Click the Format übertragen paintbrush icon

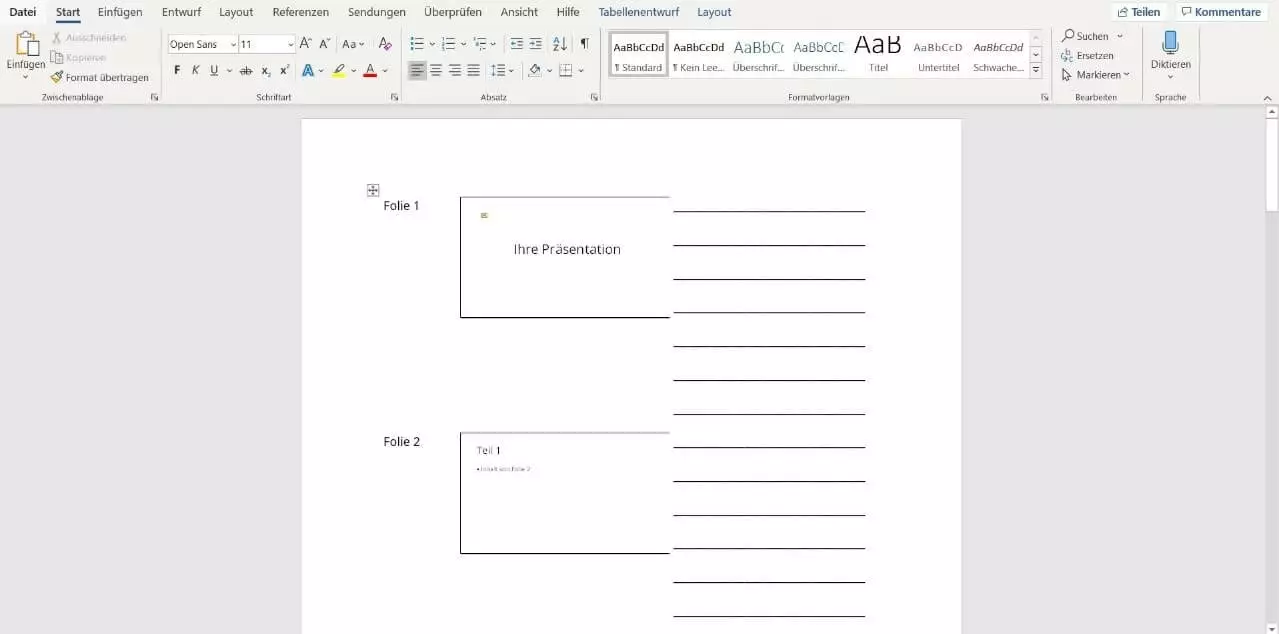click(x=57, y=77)
